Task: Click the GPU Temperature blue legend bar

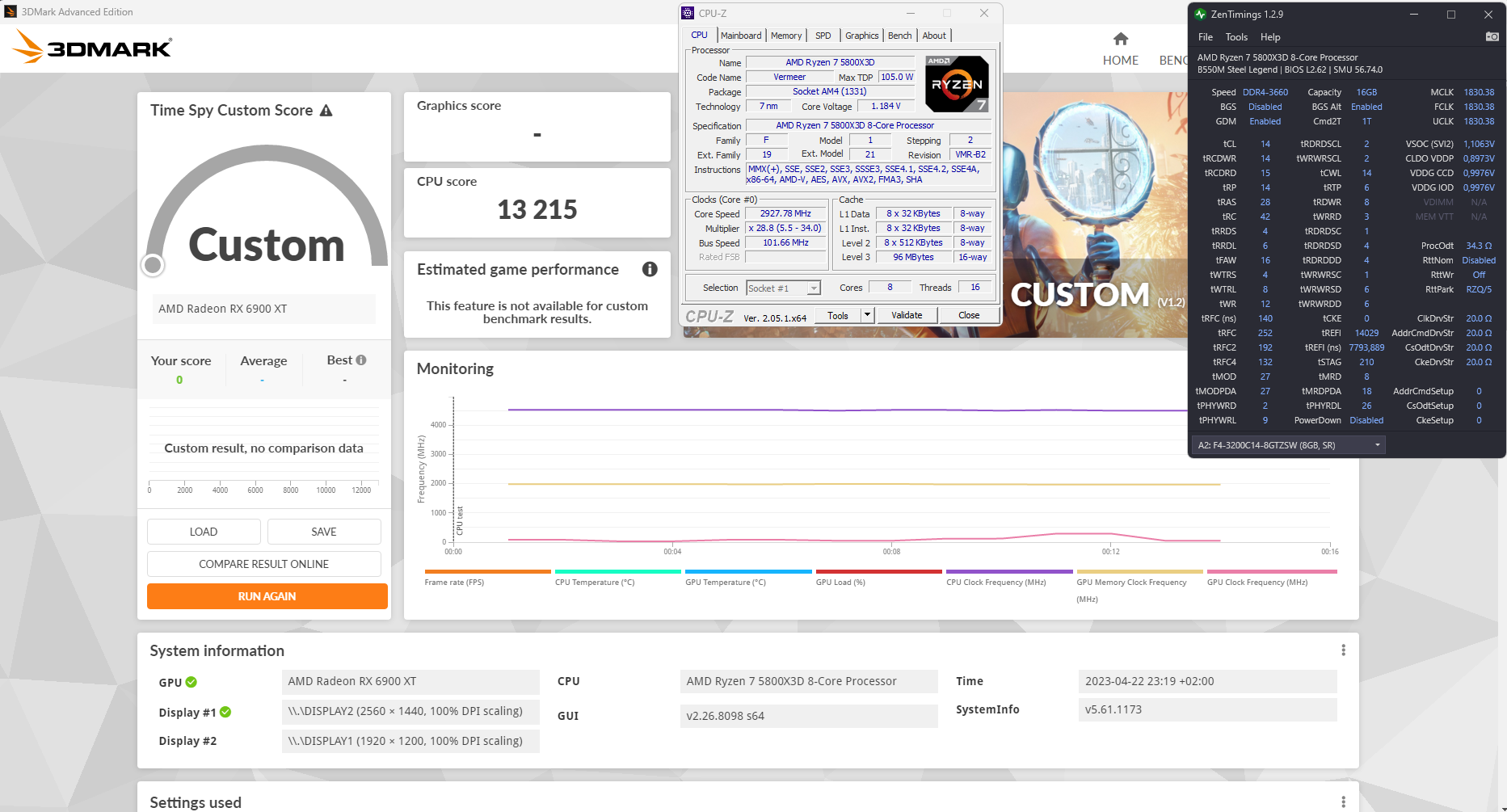Action: tap(749, 571)
